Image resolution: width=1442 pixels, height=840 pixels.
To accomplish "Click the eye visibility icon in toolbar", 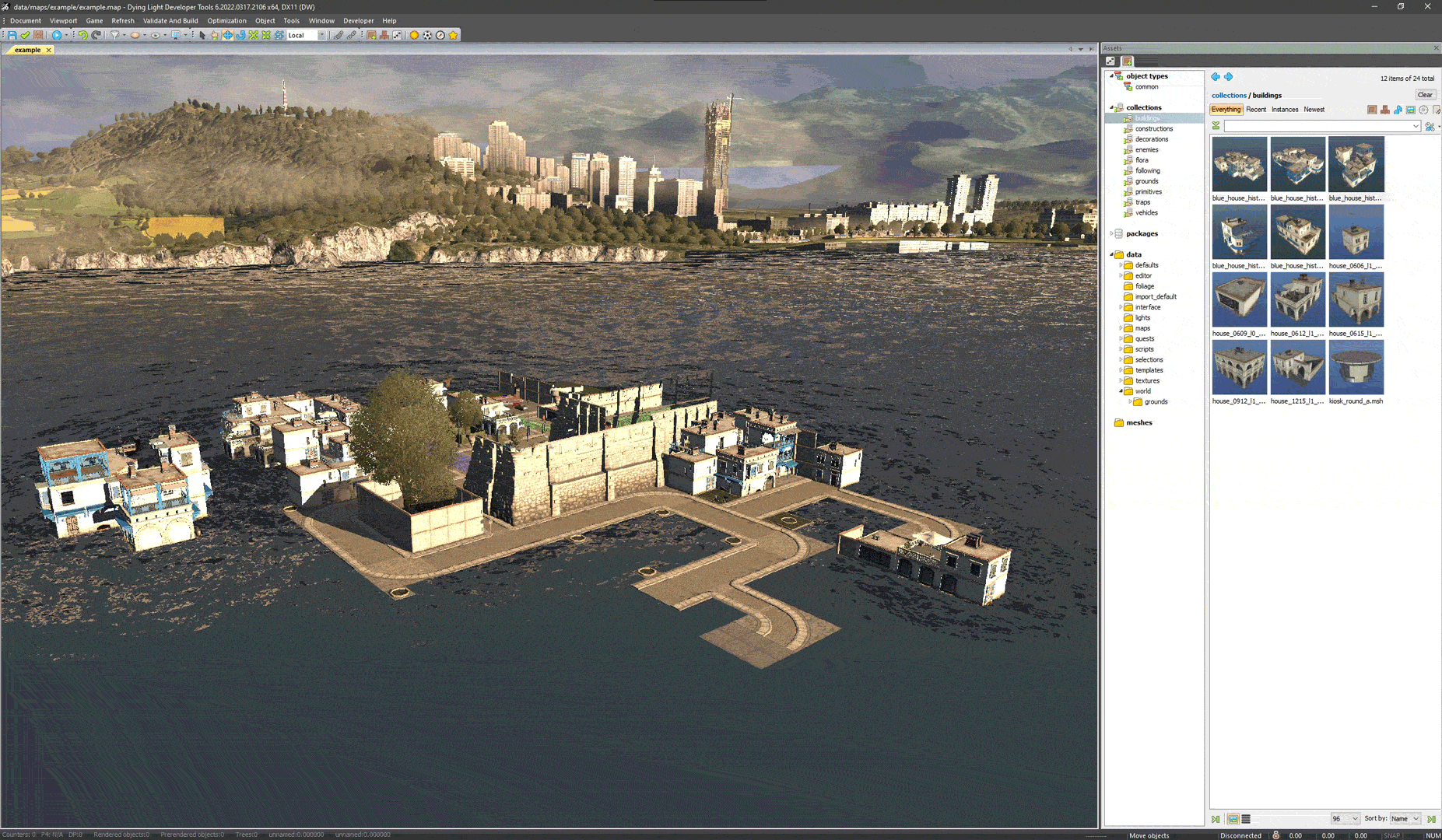I will pos(155,35).
